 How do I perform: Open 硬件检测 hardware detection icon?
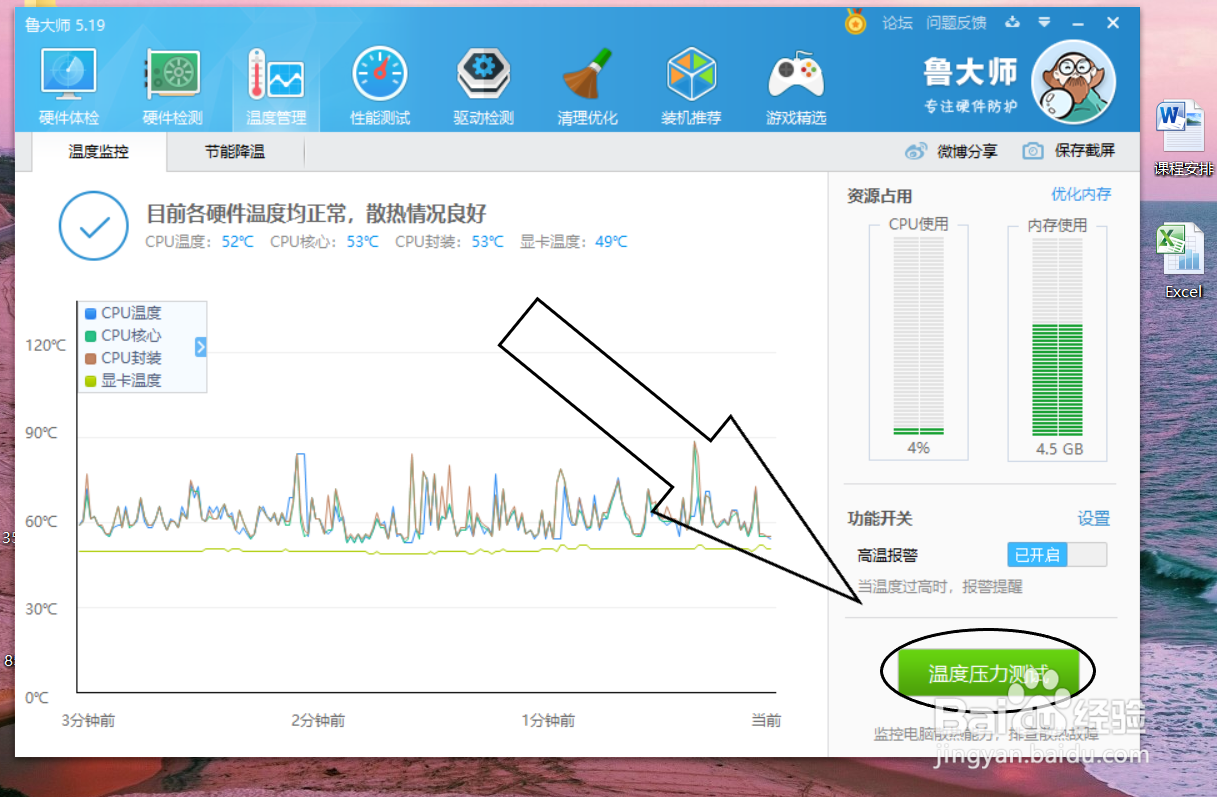coord(172,75)
